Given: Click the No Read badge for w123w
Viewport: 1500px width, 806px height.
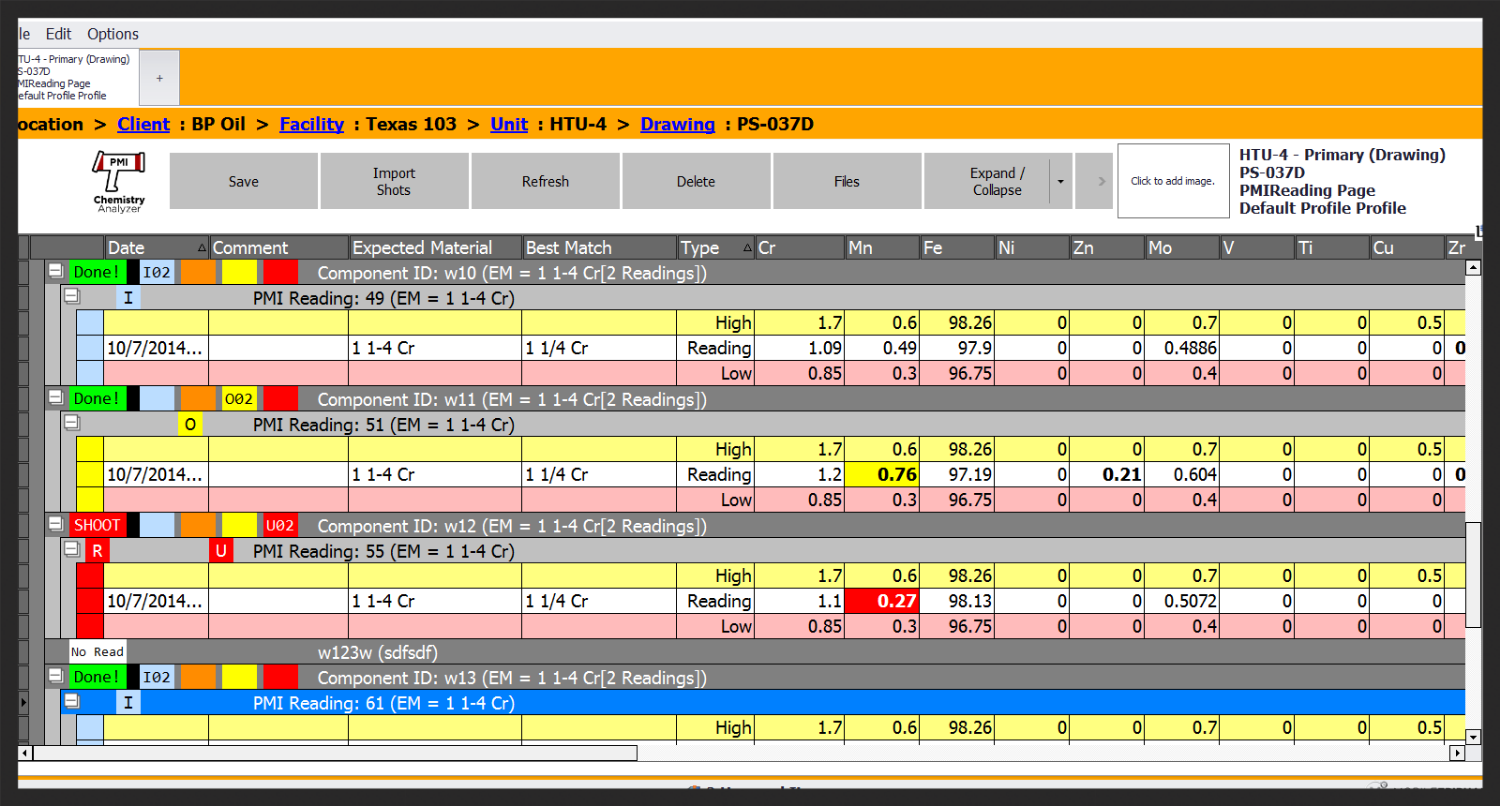Looking at the screenshot, I should click(x=97, y=652).
